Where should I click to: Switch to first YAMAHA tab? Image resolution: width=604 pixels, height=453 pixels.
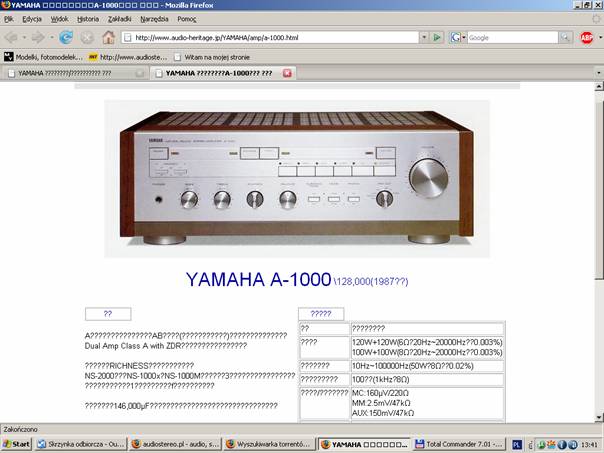(74, 73)
